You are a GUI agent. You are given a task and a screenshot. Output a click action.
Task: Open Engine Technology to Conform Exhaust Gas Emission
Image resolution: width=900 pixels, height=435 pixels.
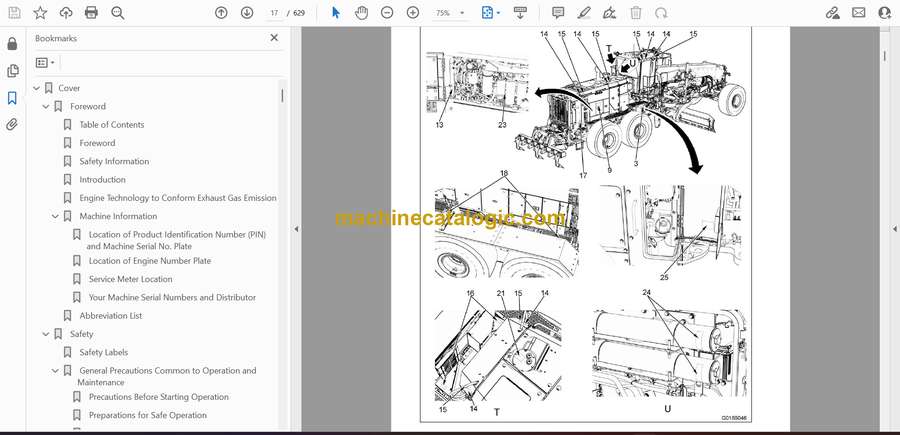tap(178, 198)
